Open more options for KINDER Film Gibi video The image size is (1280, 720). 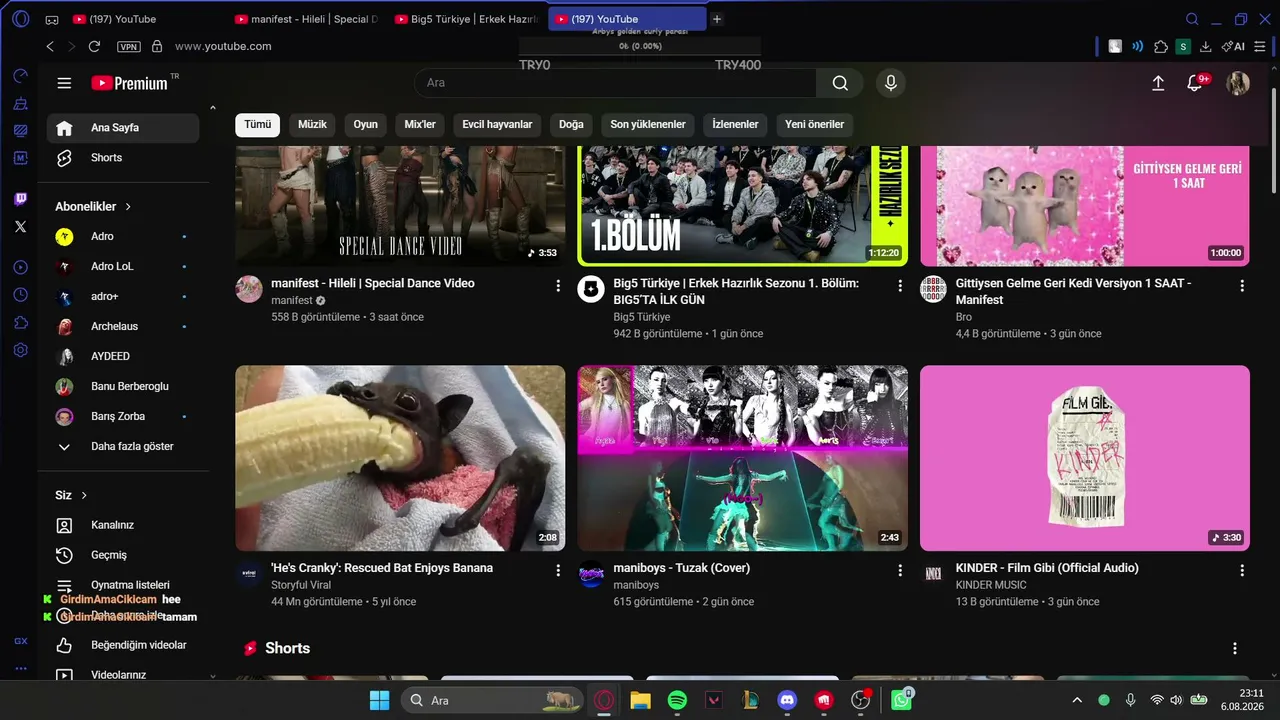click(x=1242, y=570)
